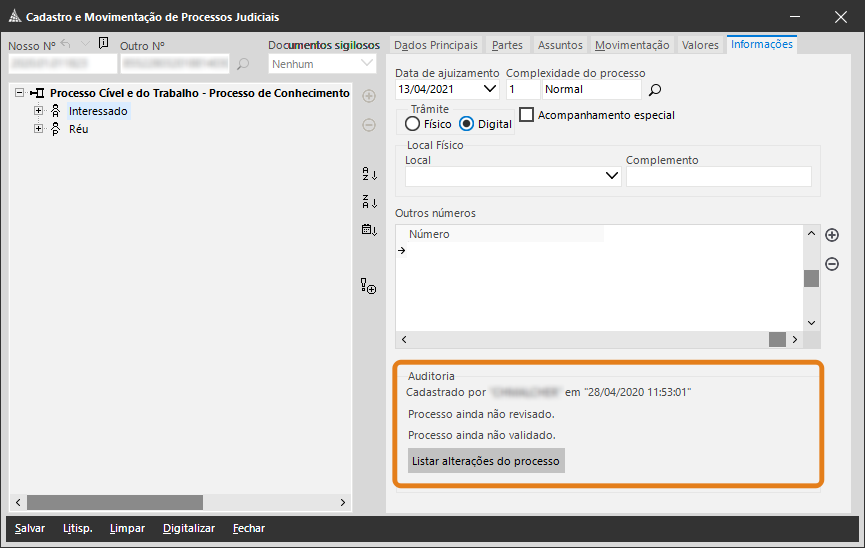The image size is (865, 548).
Task: Remove an entry from Outros números list
Action: coord(831,264)
